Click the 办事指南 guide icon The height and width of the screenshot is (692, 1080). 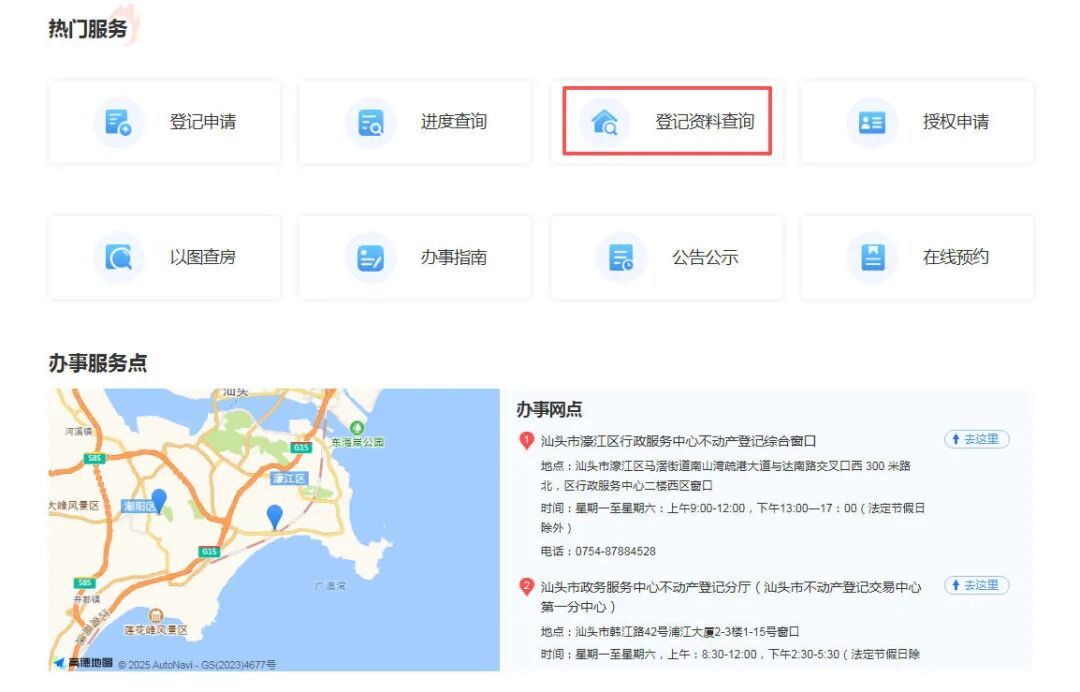tap(370, 258)
